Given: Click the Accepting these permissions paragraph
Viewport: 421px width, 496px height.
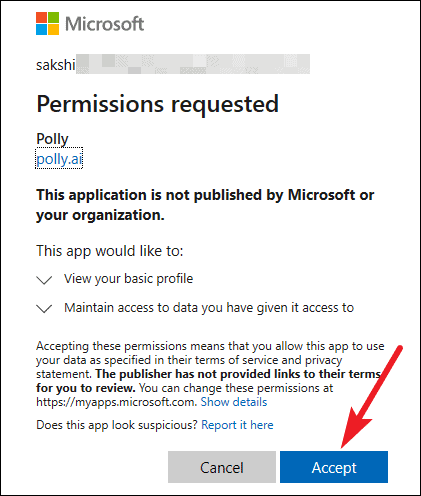Looking at the screenshot, I should (x=210, y=374).
